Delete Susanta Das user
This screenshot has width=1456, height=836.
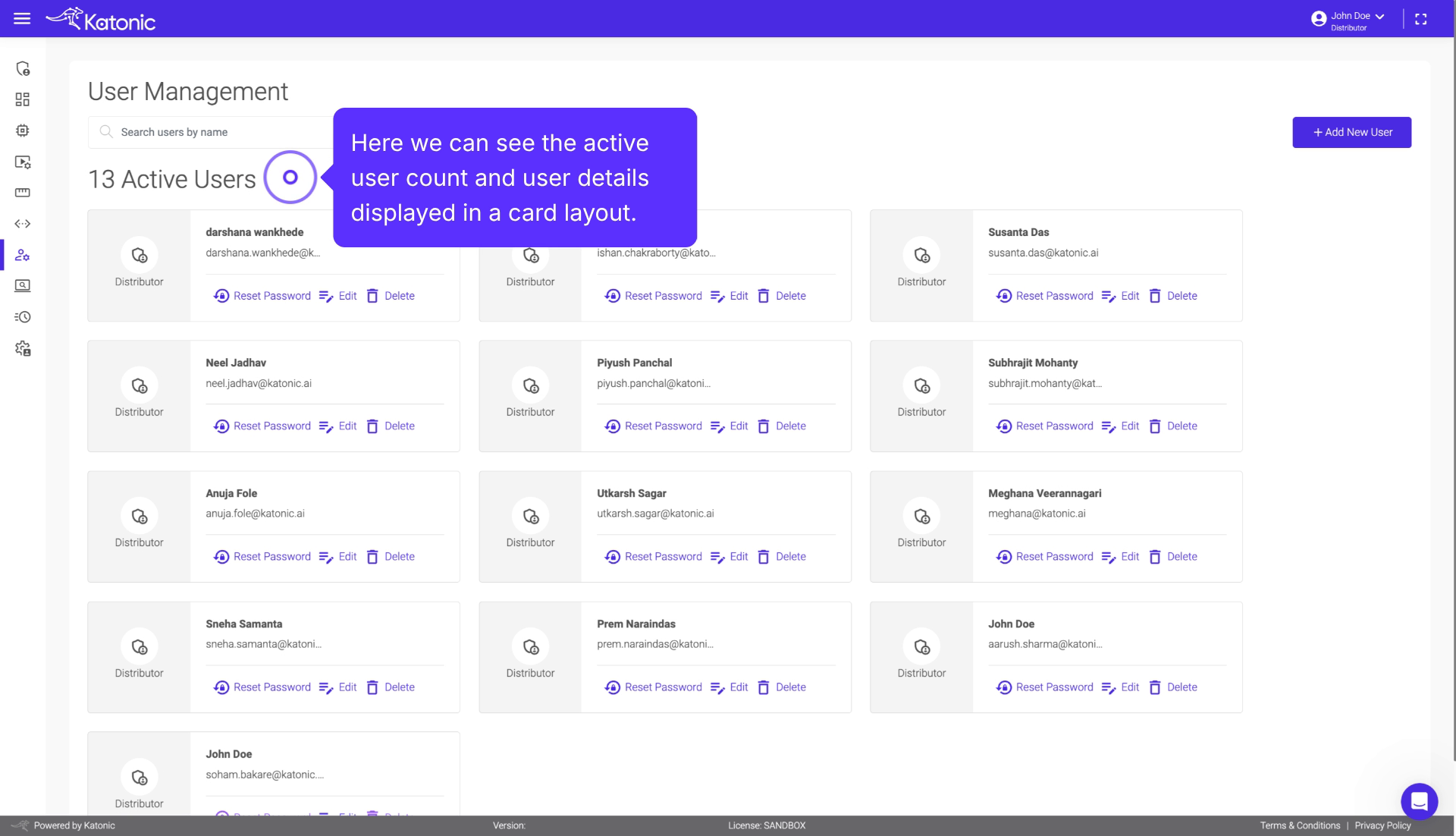click(x=1173, y=296)
